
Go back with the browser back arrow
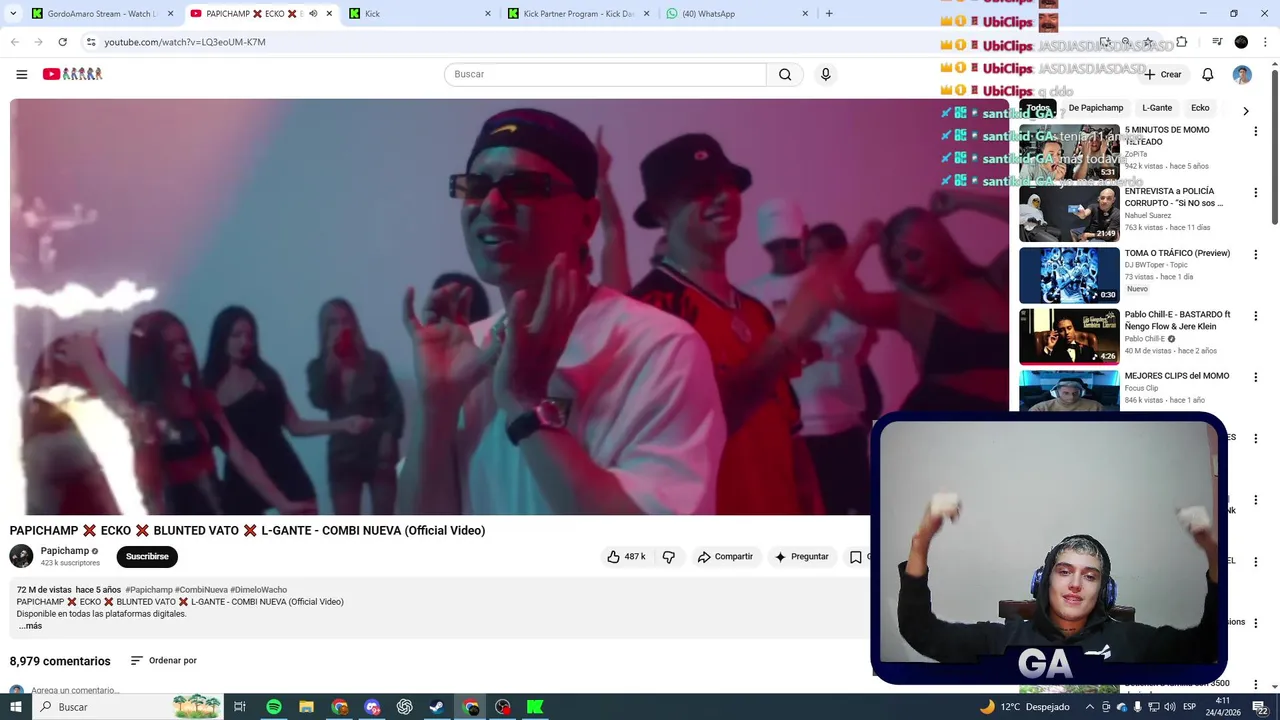coord(15,42)
